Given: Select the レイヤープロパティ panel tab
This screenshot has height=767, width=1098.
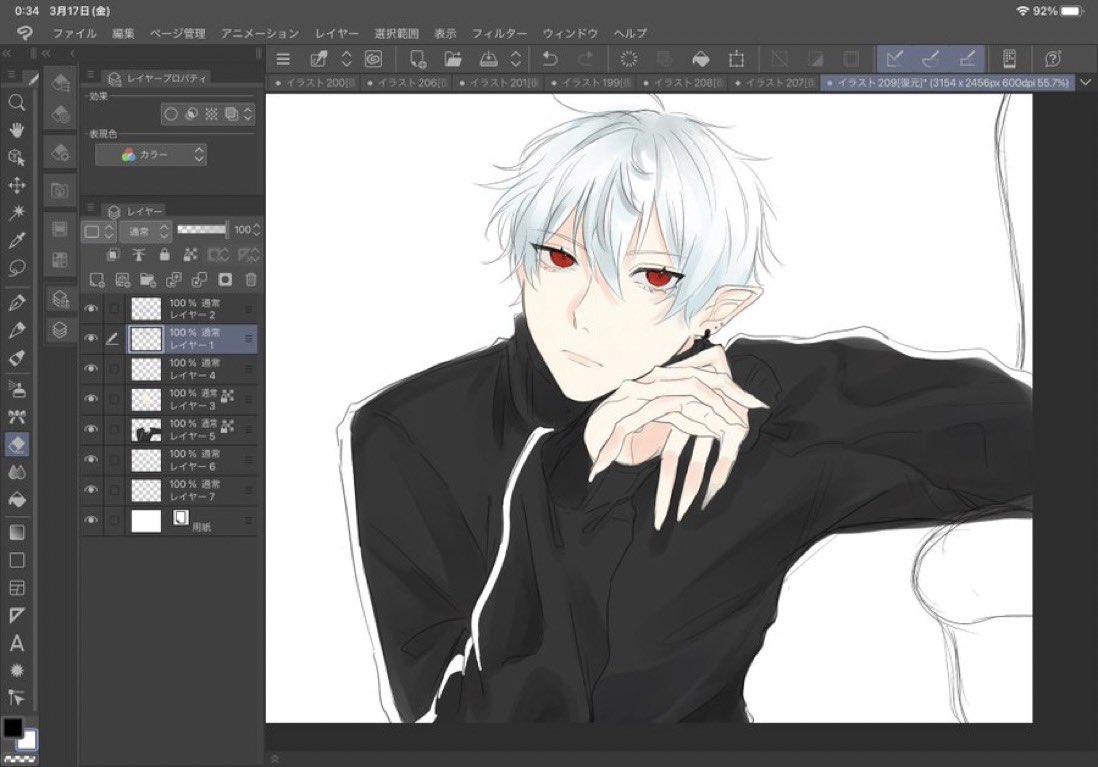Looking at the screenshot, I should click(158, 78).
